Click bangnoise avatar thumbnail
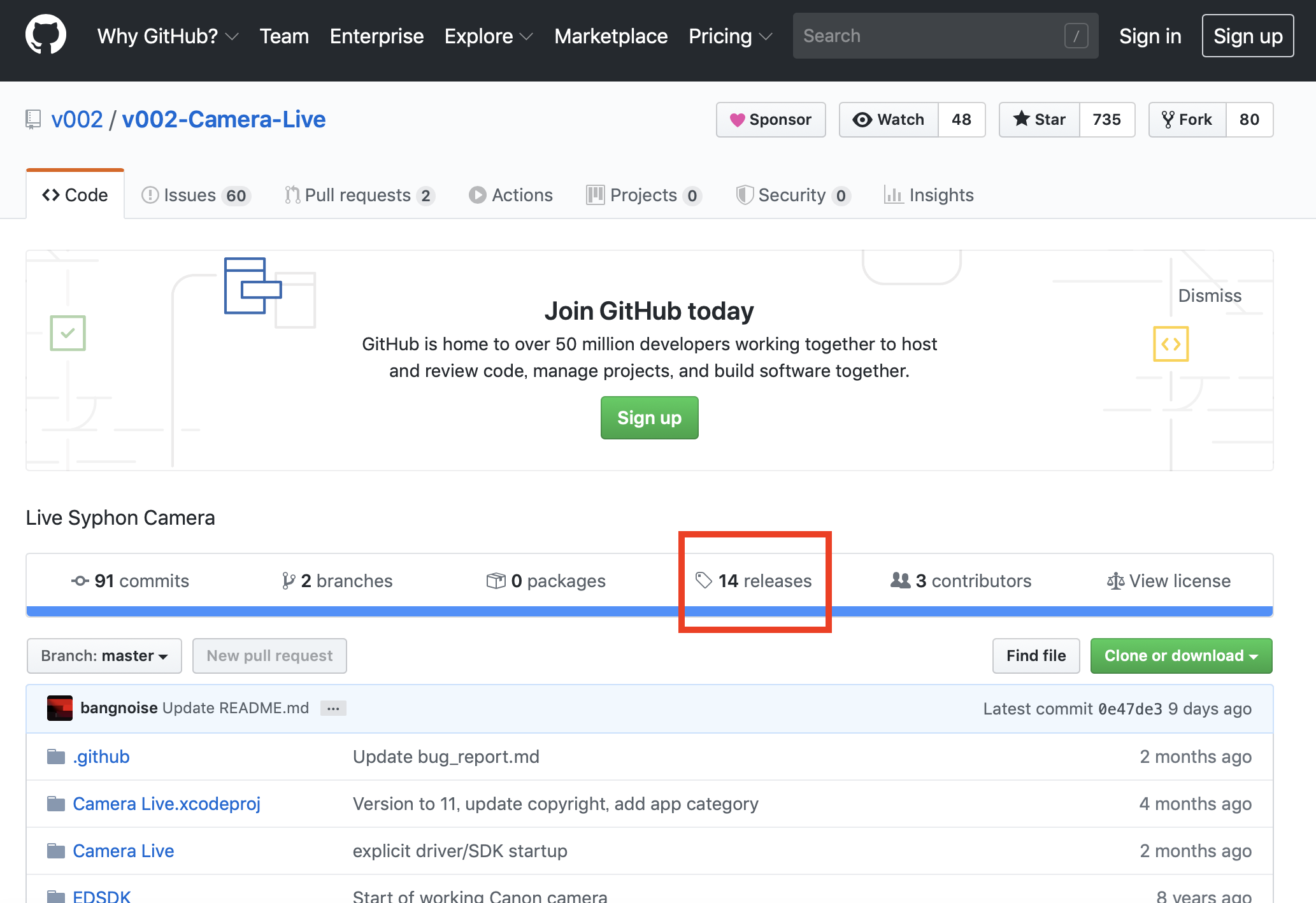Image resolution: width=1316 pixels, height=903 pixels. coord(60,708)
